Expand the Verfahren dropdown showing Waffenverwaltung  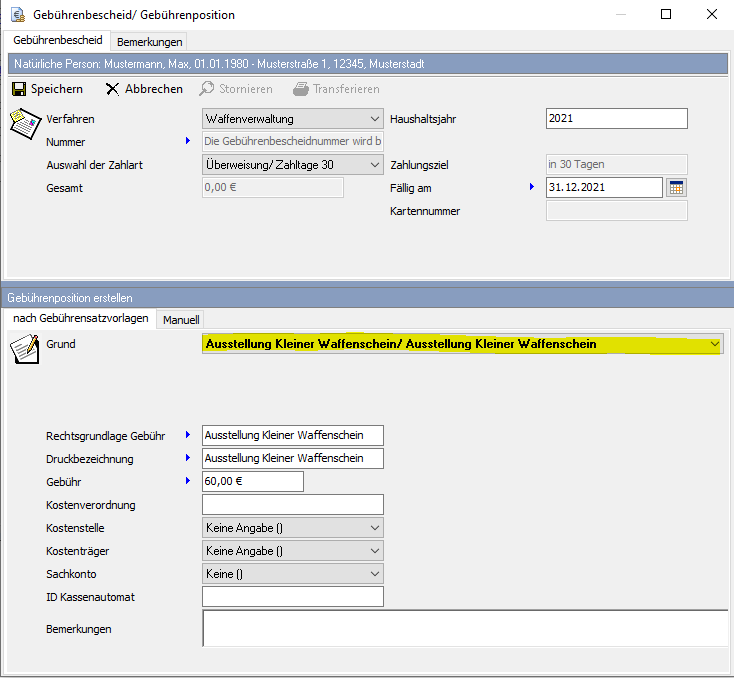click(374, 119)
